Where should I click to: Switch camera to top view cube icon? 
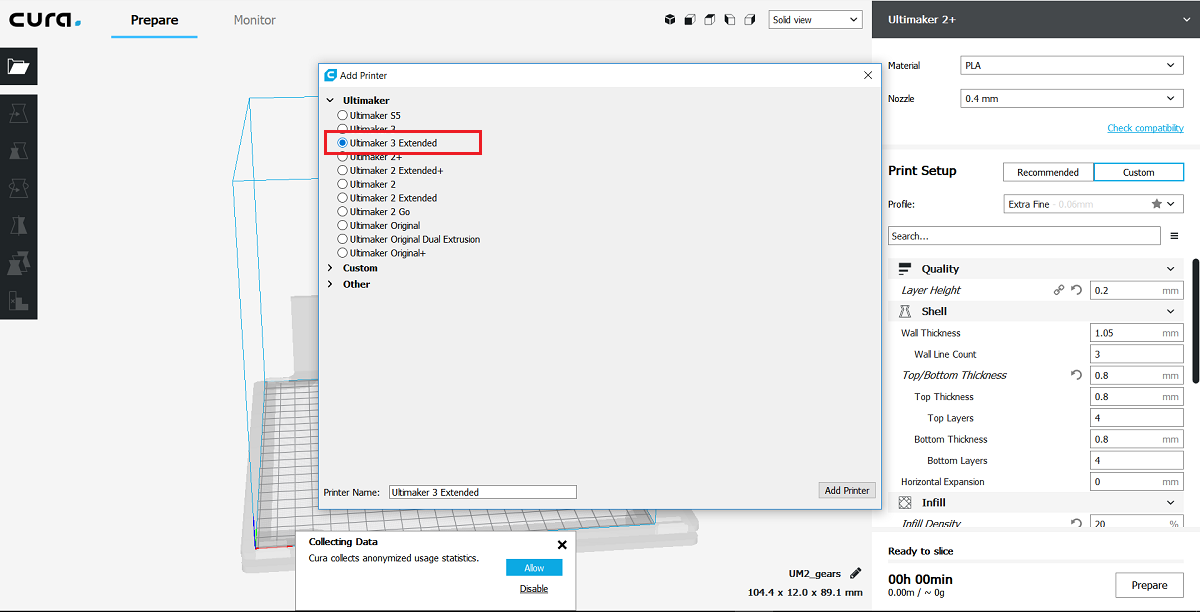(709, 19)
